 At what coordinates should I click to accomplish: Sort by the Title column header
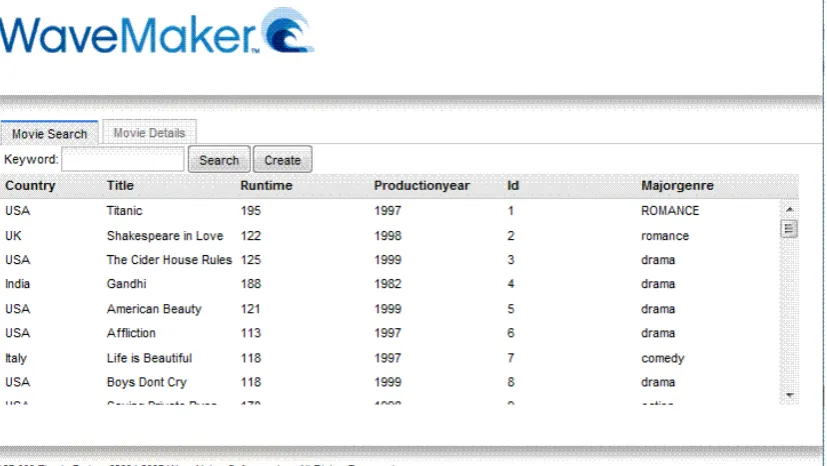120,186
